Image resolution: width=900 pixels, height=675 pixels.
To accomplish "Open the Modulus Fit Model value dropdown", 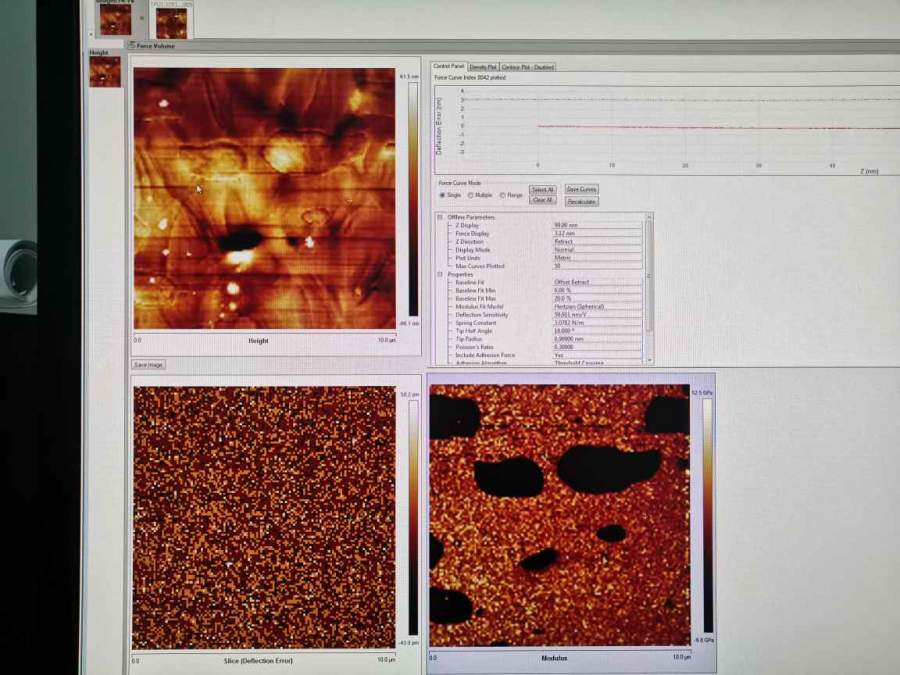I will coord(596,306).
